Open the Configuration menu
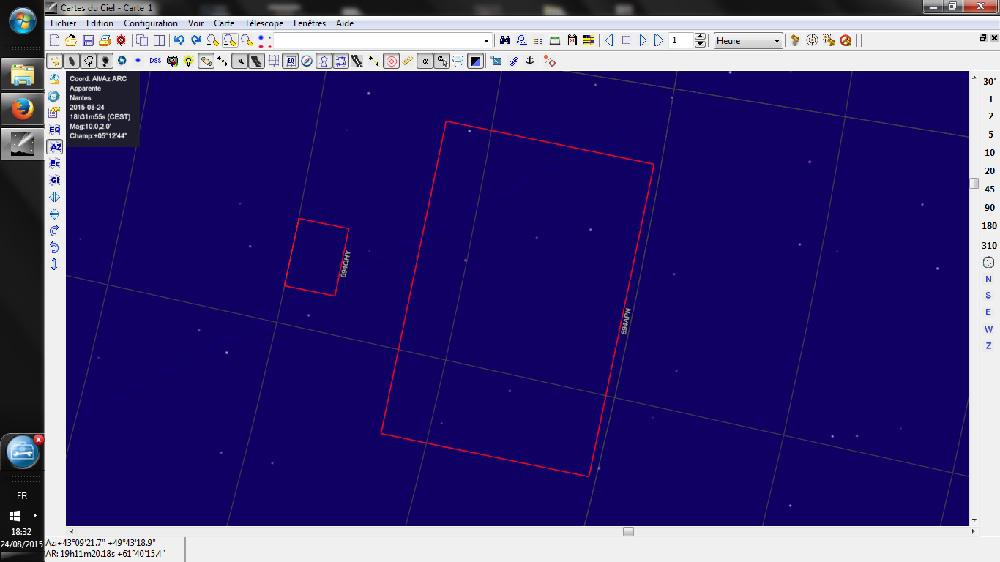The width and height of the screenshot is (1000, 562). [151, 24]
